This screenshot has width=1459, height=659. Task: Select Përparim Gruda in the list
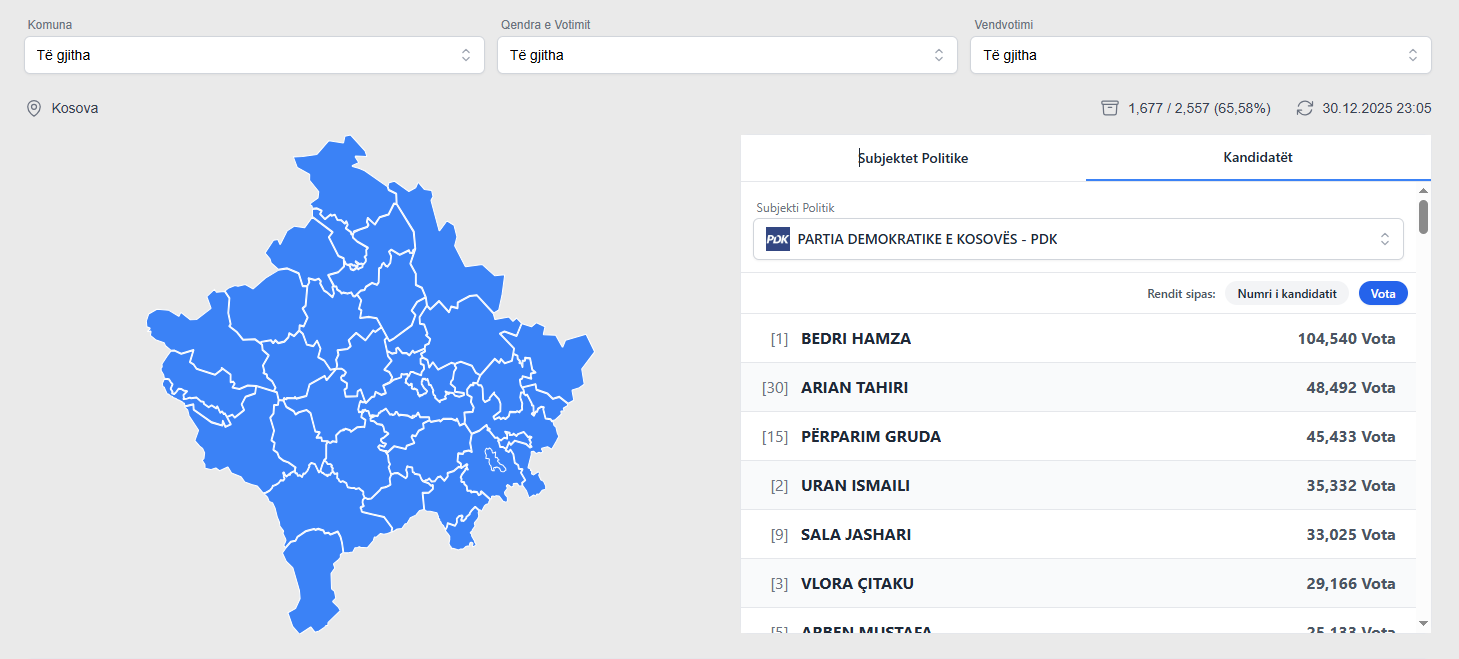pos(1078,437)
